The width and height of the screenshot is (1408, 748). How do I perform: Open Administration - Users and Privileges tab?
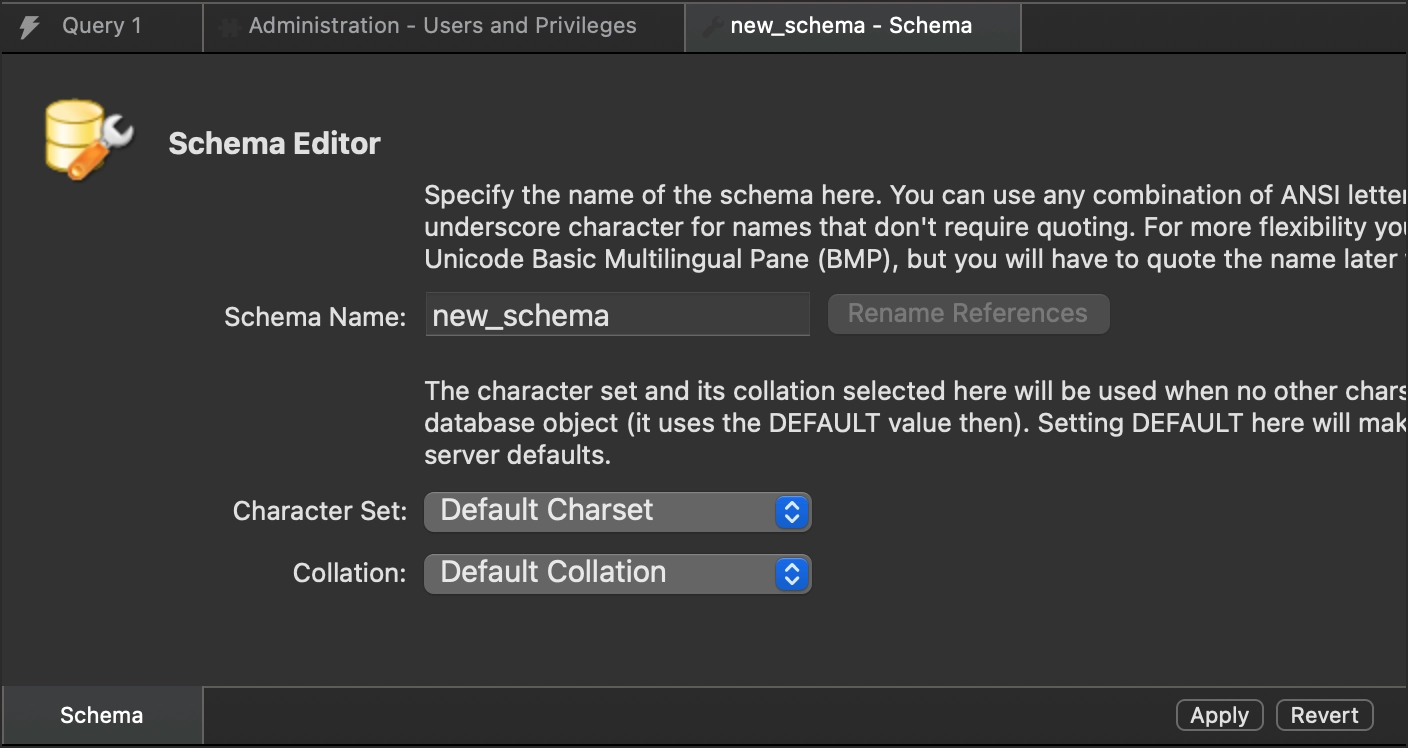point(442,26)
